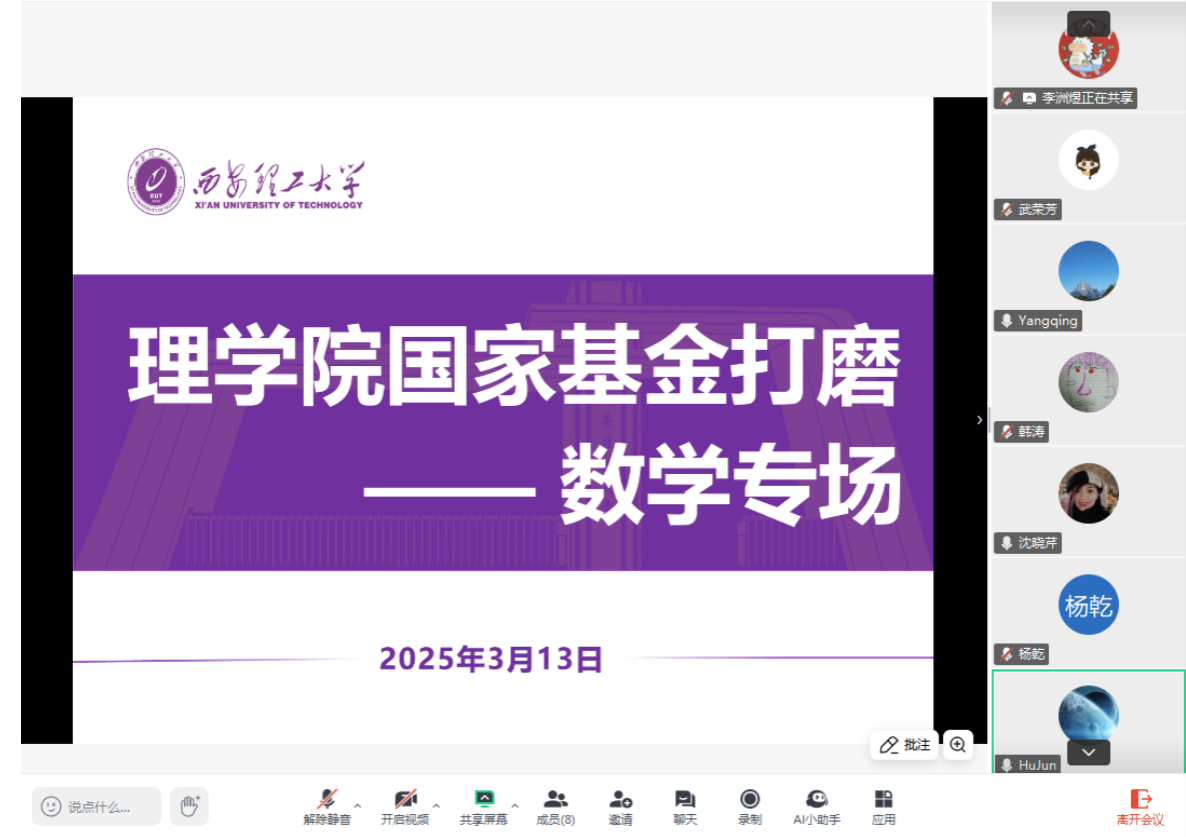Screen dimensions: 1186x837
Task: Expand audio options arrow beside 解除静音
Action: pos(358,804)
